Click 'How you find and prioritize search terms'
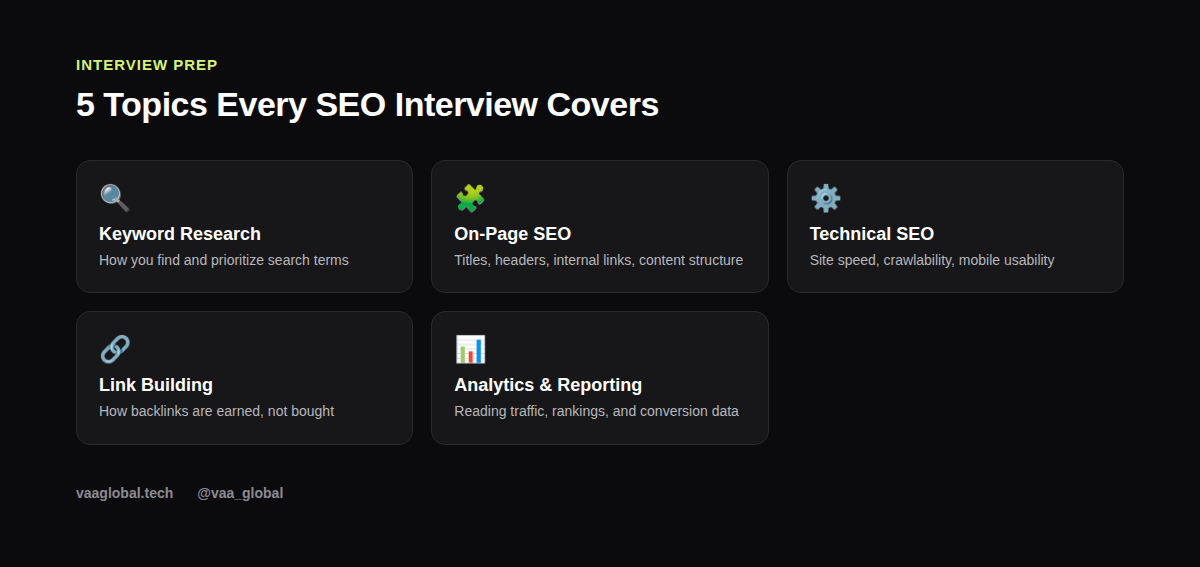Image resolution: width=1200 pixels, height=567 pixels. [x=224, y=260]
